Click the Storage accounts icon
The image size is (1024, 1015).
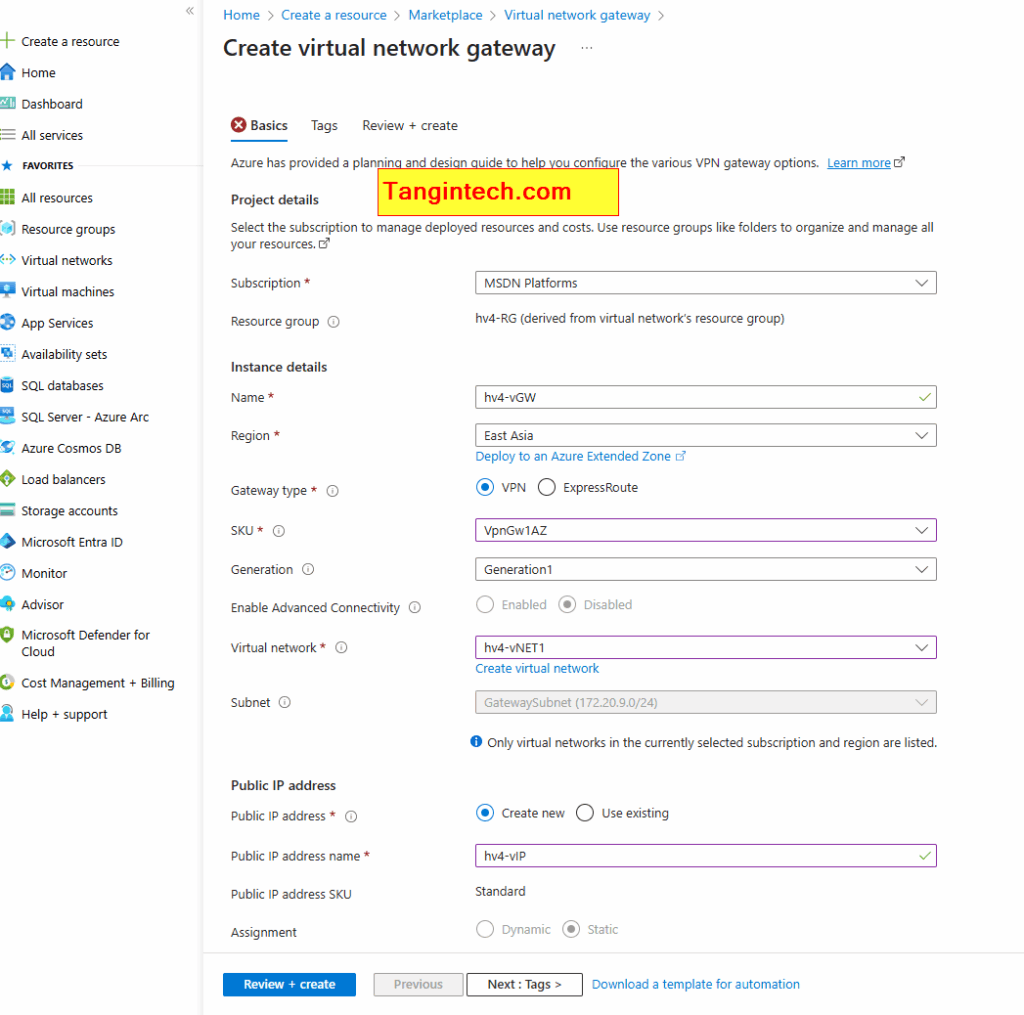[x=7, y=510]
